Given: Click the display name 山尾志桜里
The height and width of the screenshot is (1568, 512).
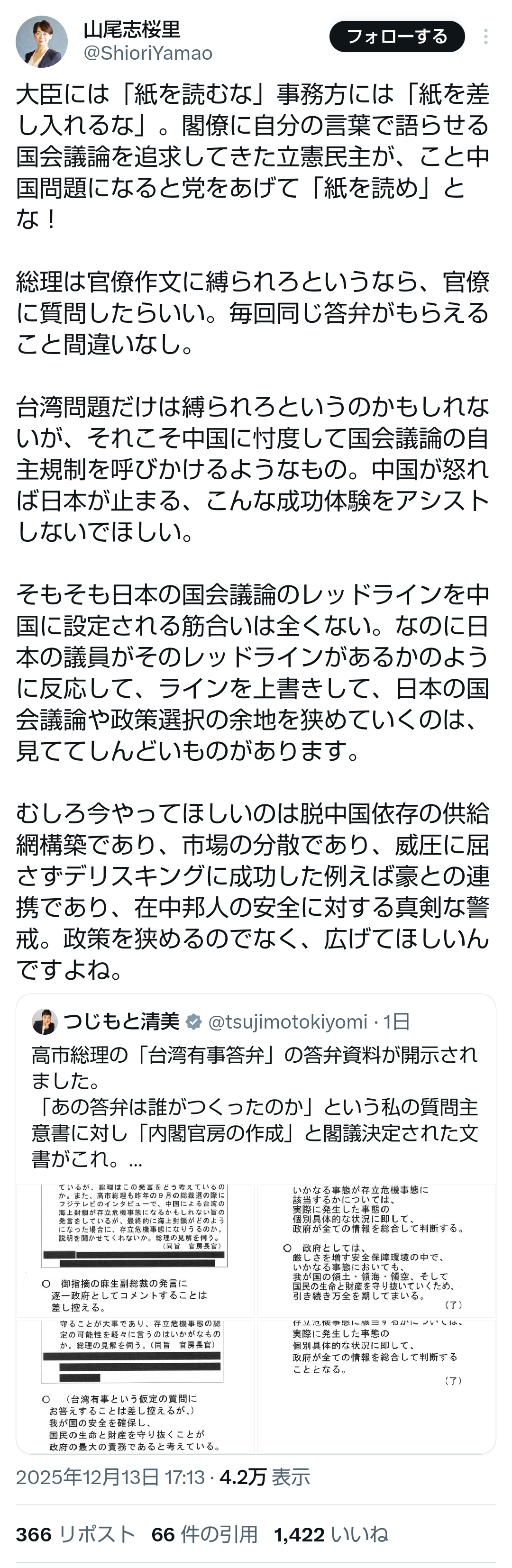Looking at the screenshot, I should click(132, 28).
